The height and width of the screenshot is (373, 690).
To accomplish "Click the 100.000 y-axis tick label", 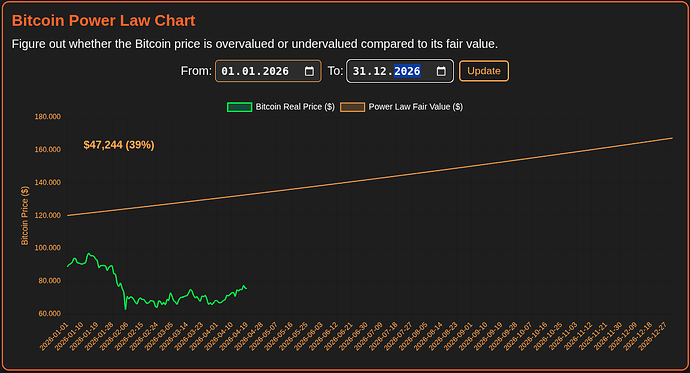I will pyautogui.click(x=48, y=248).
